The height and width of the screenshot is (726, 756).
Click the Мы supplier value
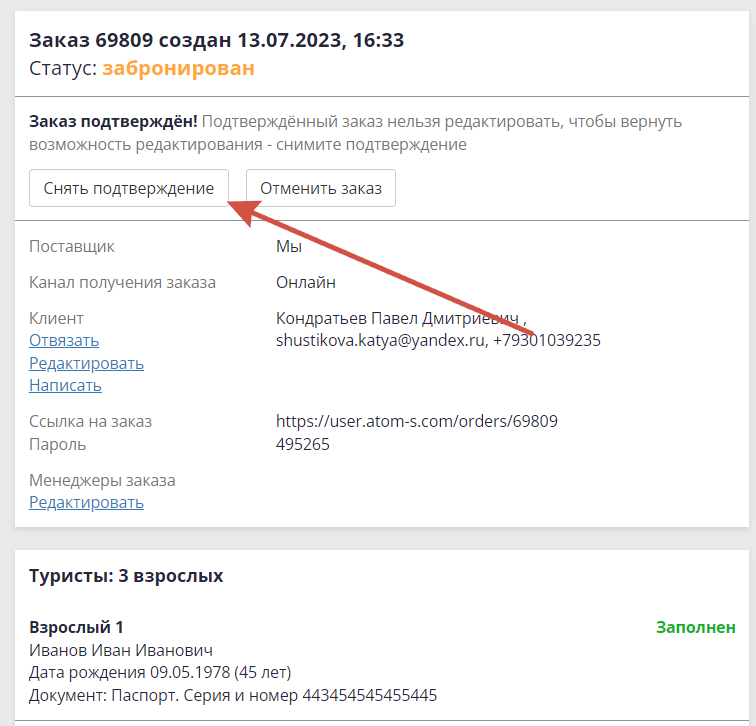pos(289,246)
